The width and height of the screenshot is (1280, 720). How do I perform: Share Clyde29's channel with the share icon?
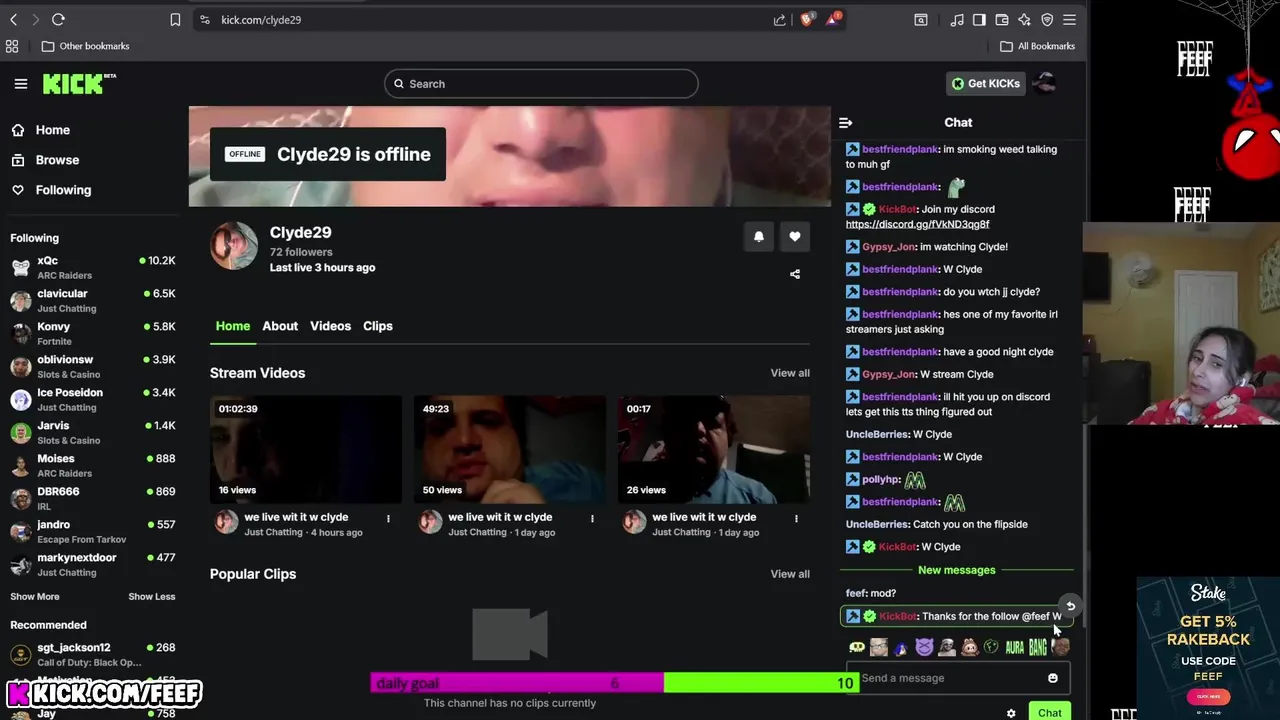pos(795,274)
